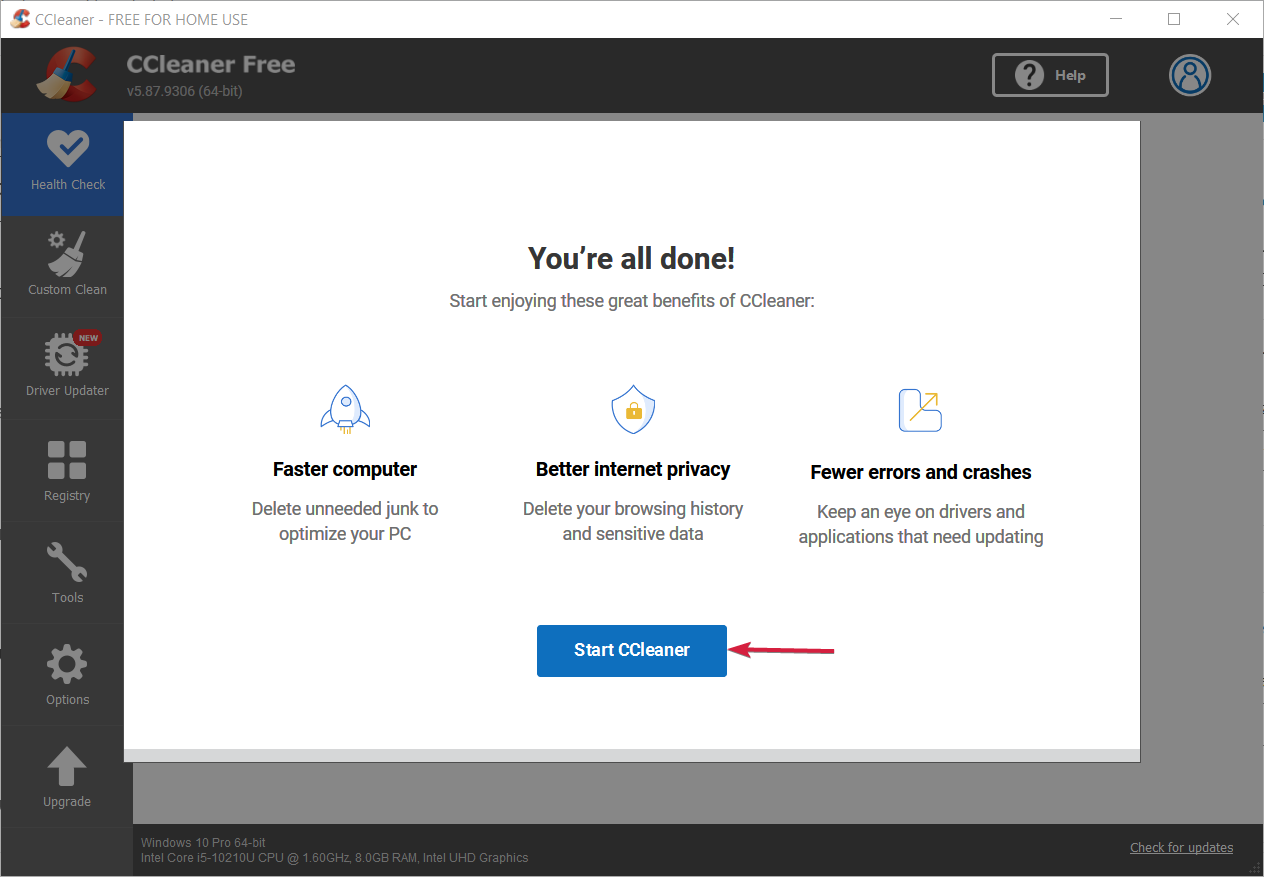Click the CCleaner logo in the header
This screenshot has height=877, width=1264.
[x=66, y=75]
